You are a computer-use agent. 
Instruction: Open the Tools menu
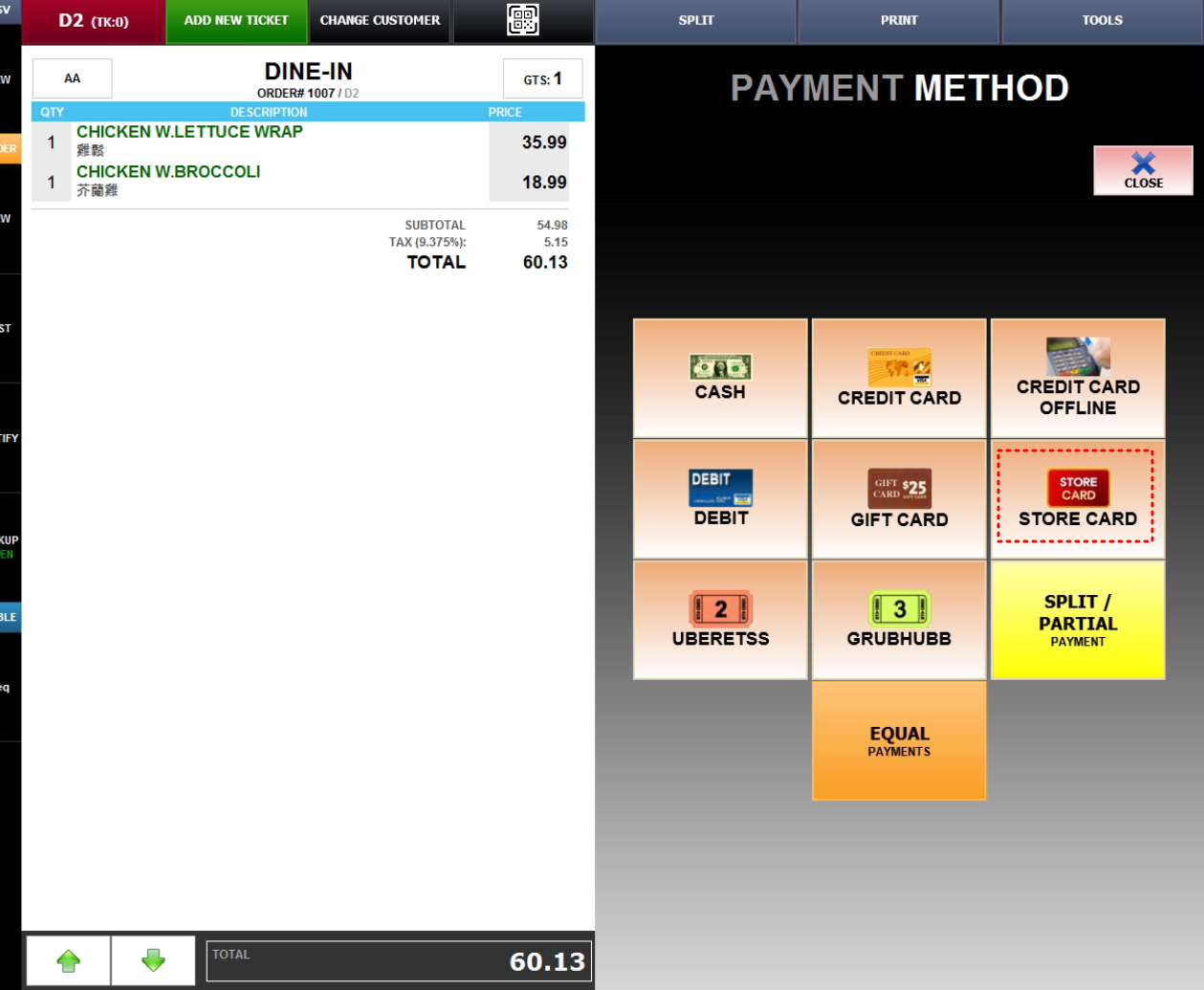(x=1102, y=21)
